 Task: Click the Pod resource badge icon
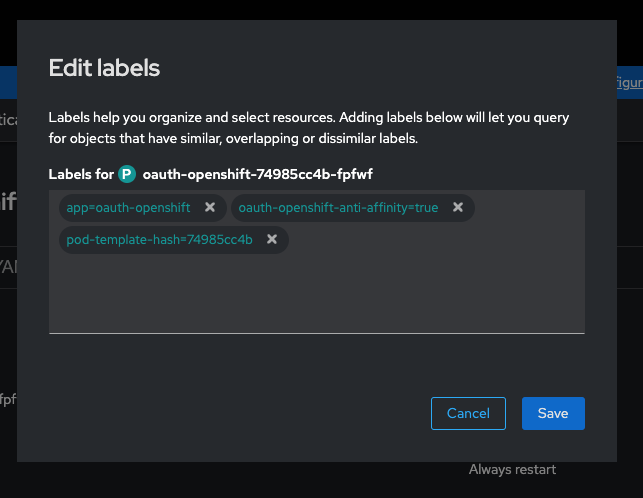(x=127, y=174)
